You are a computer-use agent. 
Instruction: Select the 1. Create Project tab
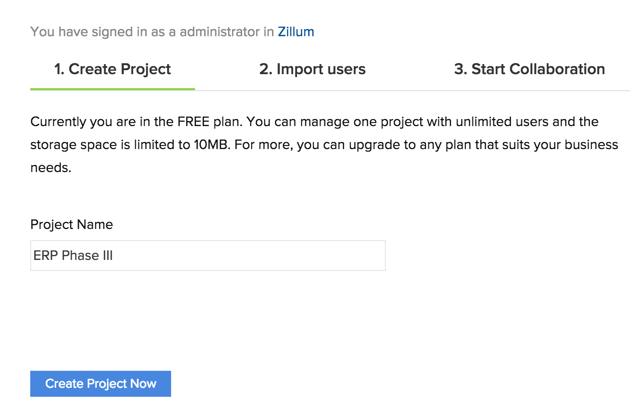click(112, 69)
